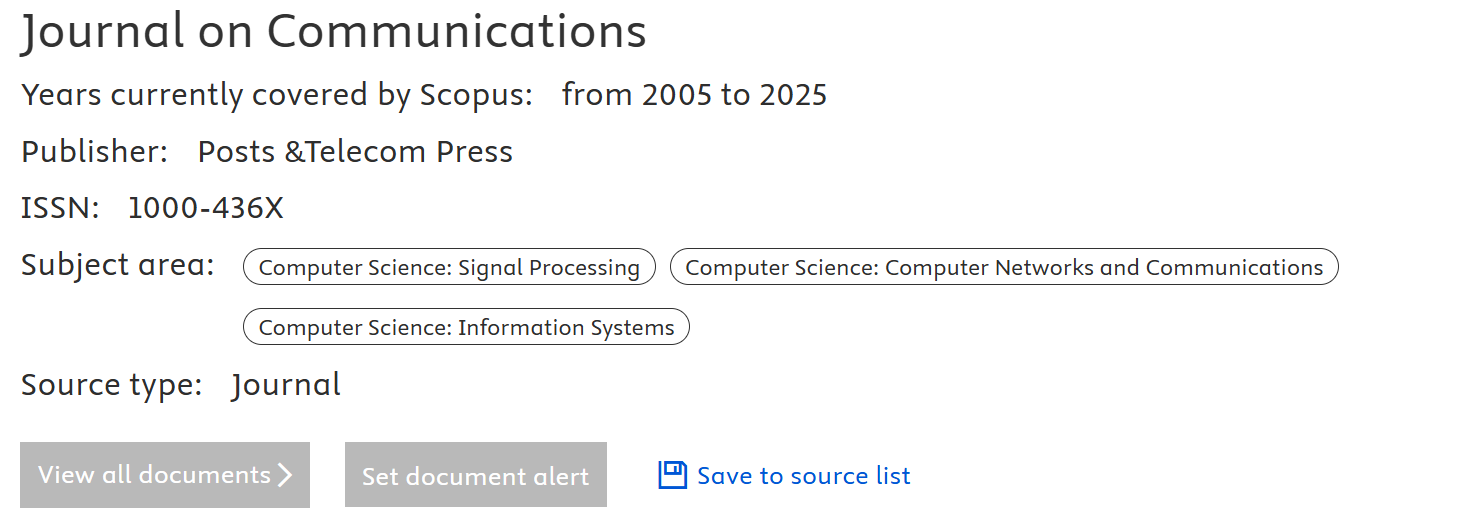Screen dimensions: 1466x522
Task: Follow the Save to source list link
Action: pos(803,476)
